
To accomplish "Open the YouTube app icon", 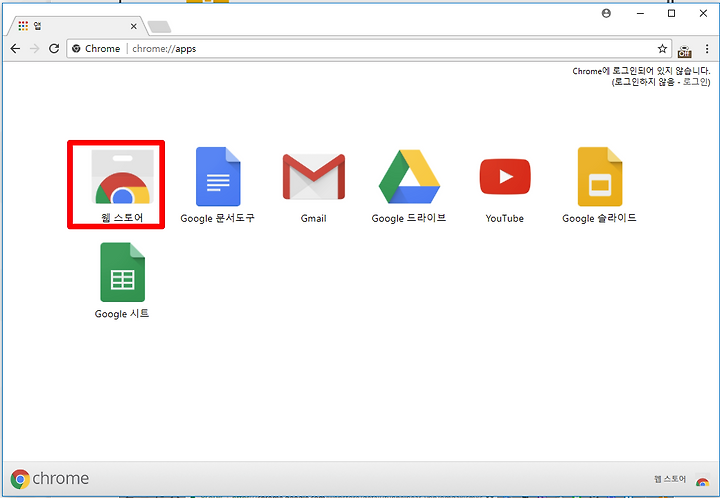I will [x=505, y=177].
